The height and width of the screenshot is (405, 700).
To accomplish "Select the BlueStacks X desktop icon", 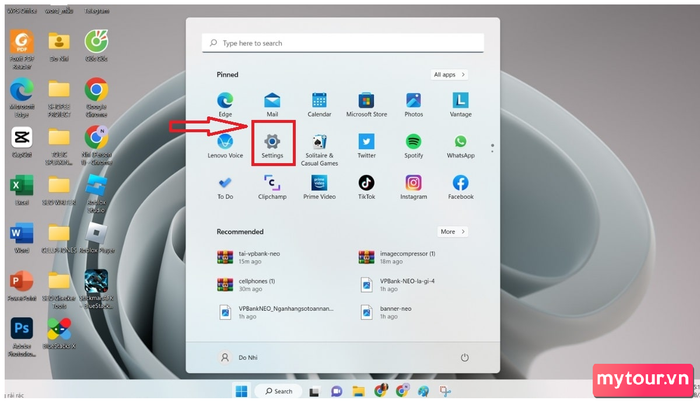I will pyautogui.click(x=59, y=334).
